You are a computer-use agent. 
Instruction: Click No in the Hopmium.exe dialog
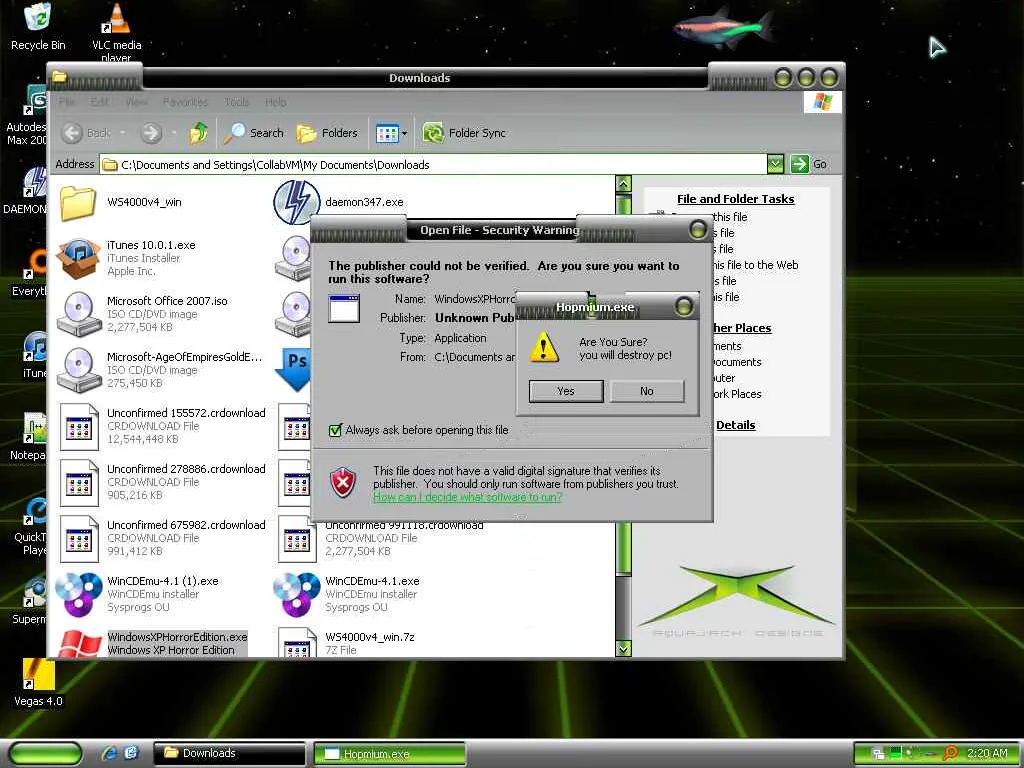pos(647,391)
